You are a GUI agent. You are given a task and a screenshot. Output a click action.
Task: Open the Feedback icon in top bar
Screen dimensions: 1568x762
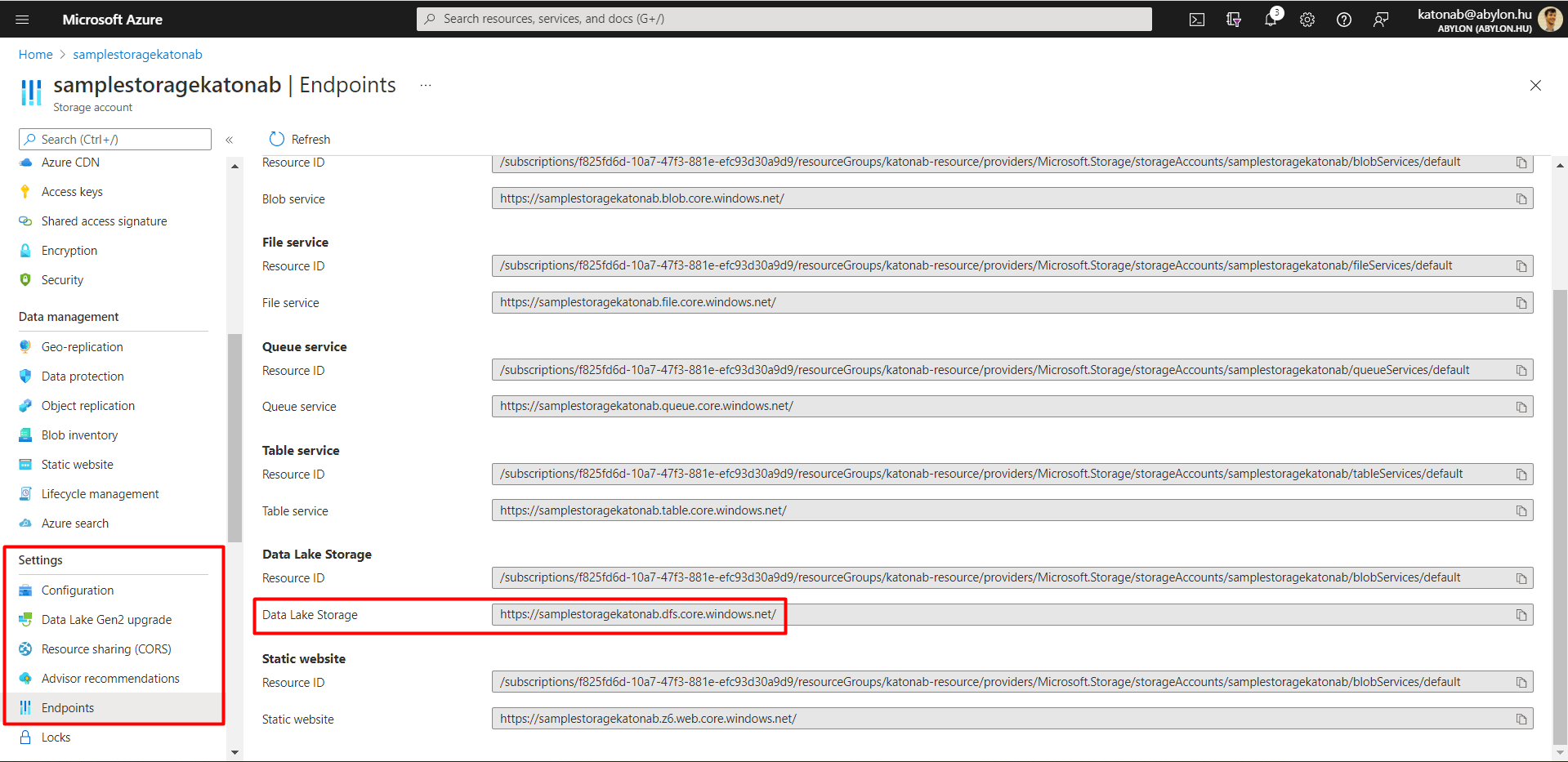(1381, 20)
